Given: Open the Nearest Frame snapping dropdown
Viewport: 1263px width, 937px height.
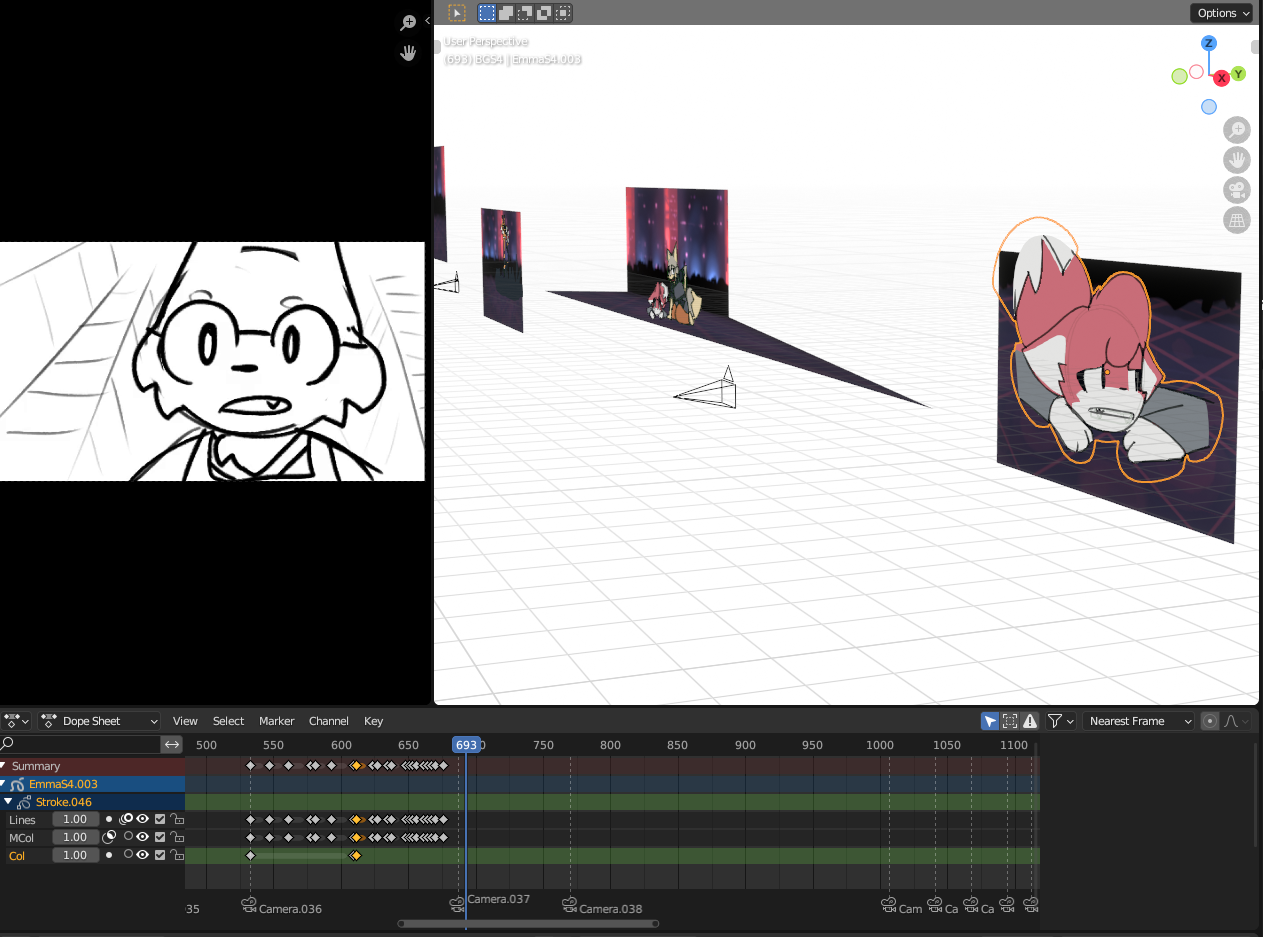Looking at the screenshot, I should (1139, 721).
